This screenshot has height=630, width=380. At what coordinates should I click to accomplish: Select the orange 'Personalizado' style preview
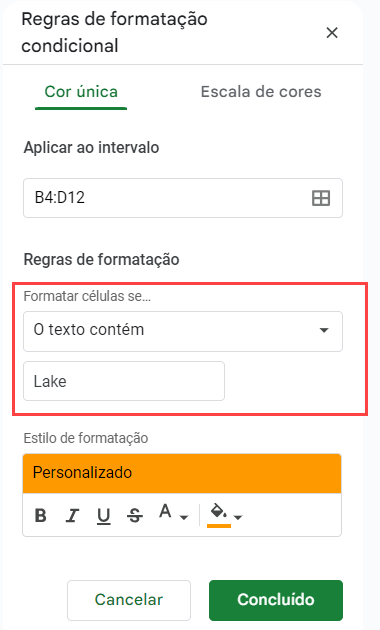pos(182,473)
